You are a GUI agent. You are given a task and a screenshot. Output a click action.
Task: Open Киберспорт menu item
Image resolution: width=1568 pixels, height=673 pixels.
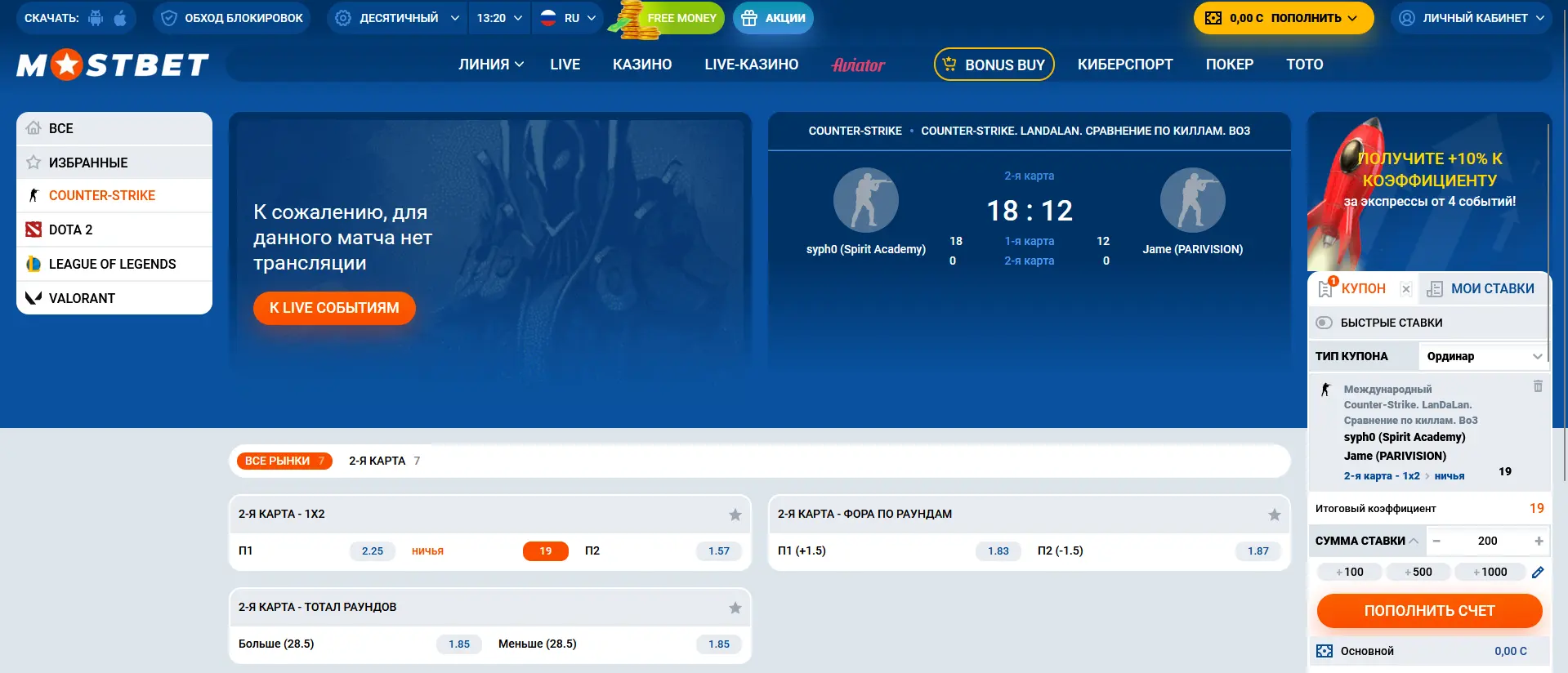[1125, 65]
